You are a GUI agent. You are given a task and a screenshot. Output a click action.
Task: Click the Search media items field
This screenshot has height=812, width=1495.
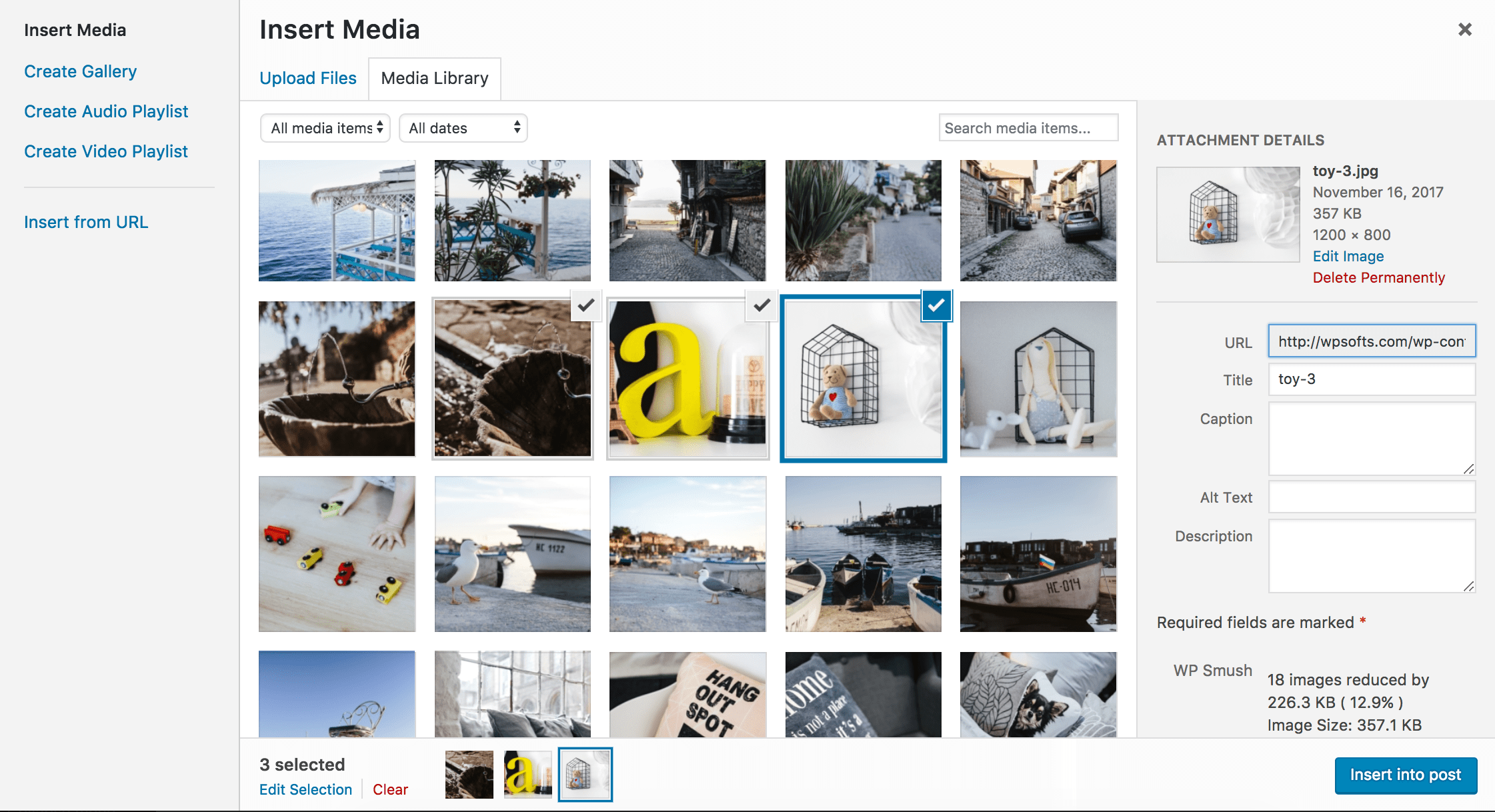1028,128
